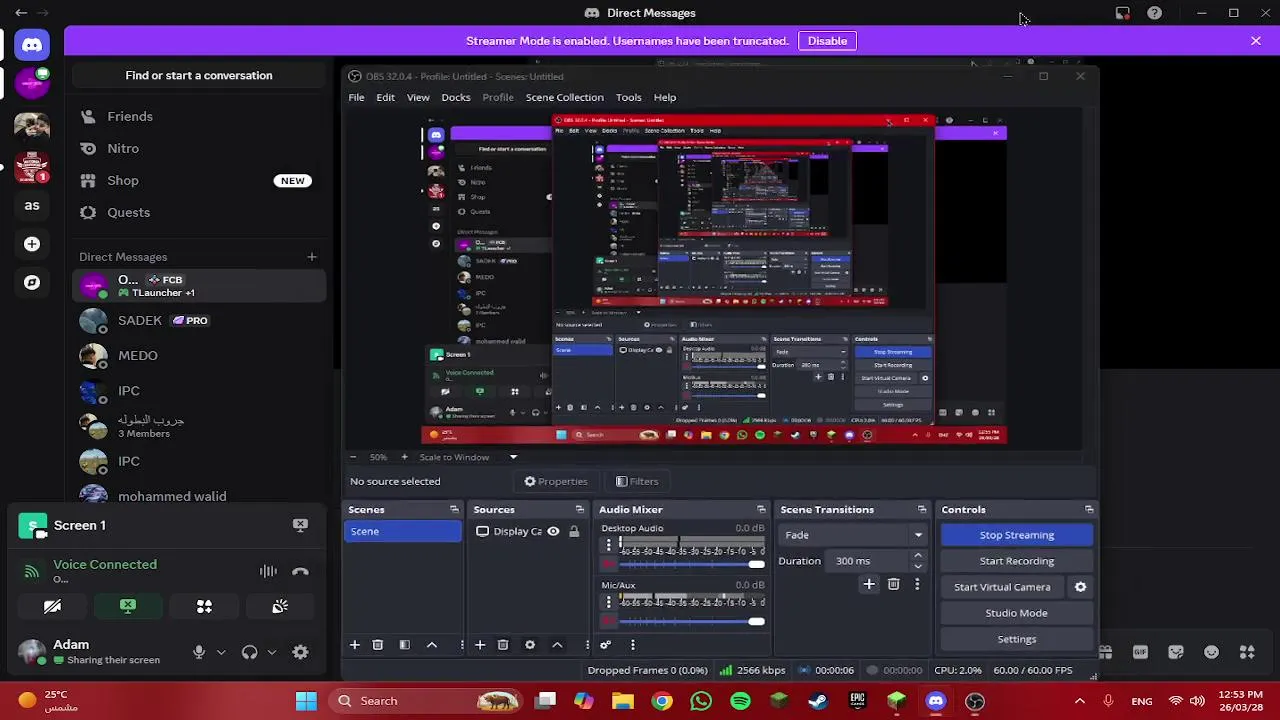Open the Discord soundboard icon
Viewport: 1280px width, 720px height.
[x=280, y=606]
